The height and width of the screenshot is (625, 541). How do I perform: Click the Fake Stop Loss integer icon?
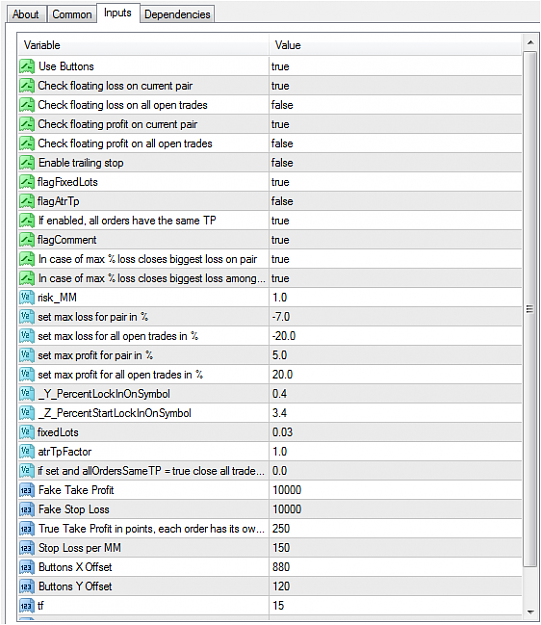tap(27, 509)
